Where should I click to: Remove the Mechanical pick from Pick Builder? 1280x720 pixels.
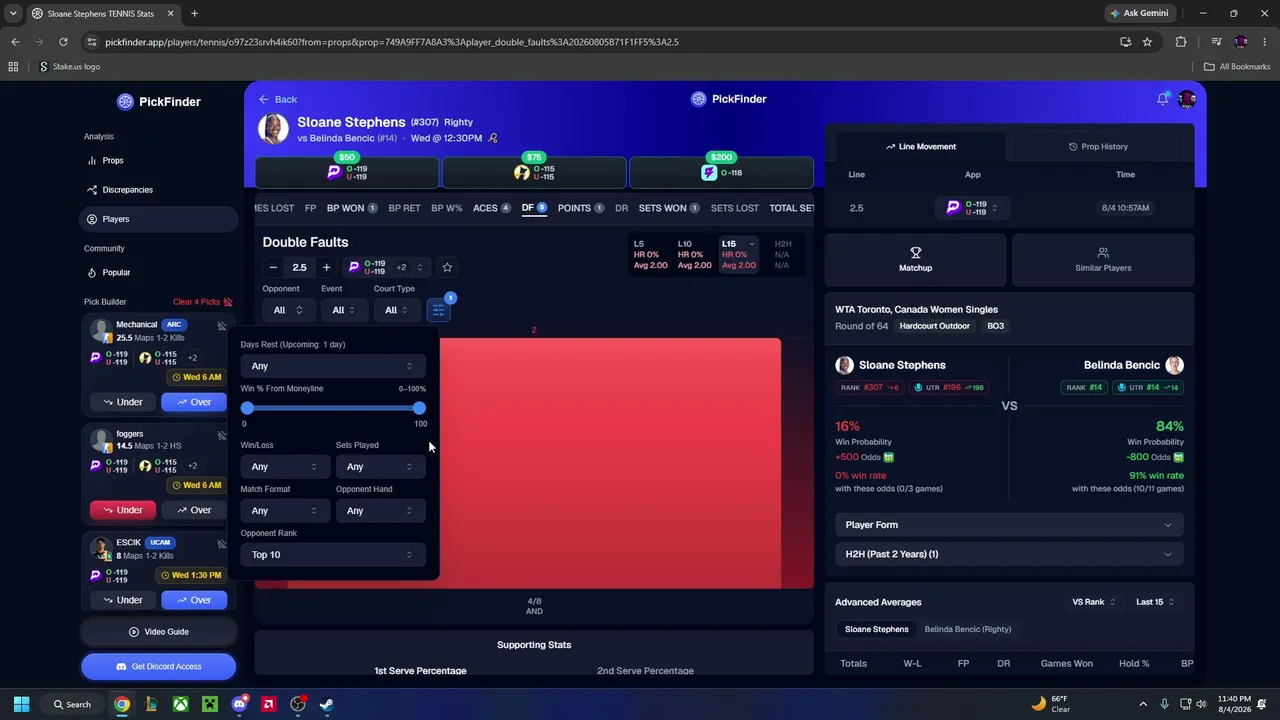(222, 326)
